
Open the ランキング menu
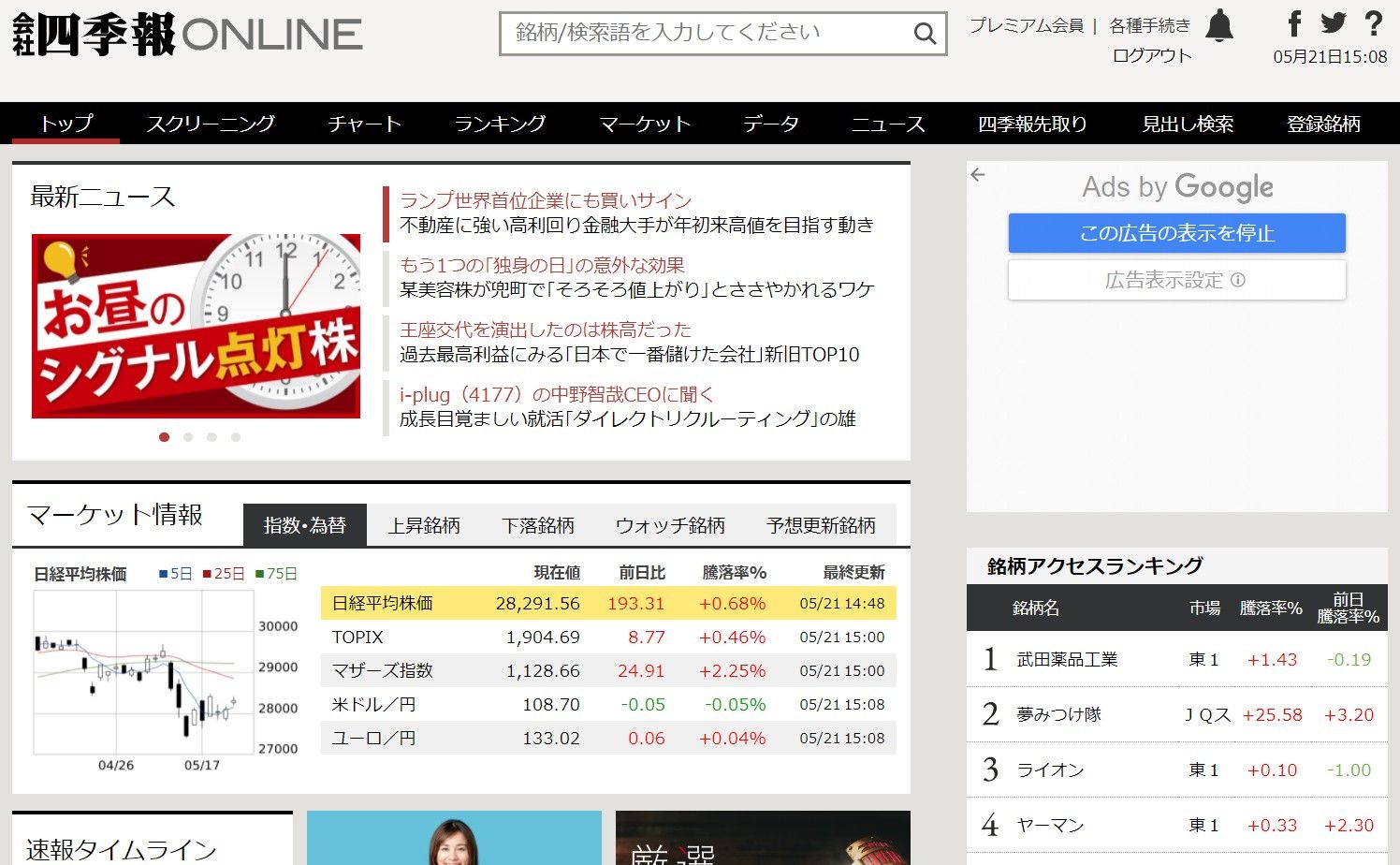click(x=499, y=123)
